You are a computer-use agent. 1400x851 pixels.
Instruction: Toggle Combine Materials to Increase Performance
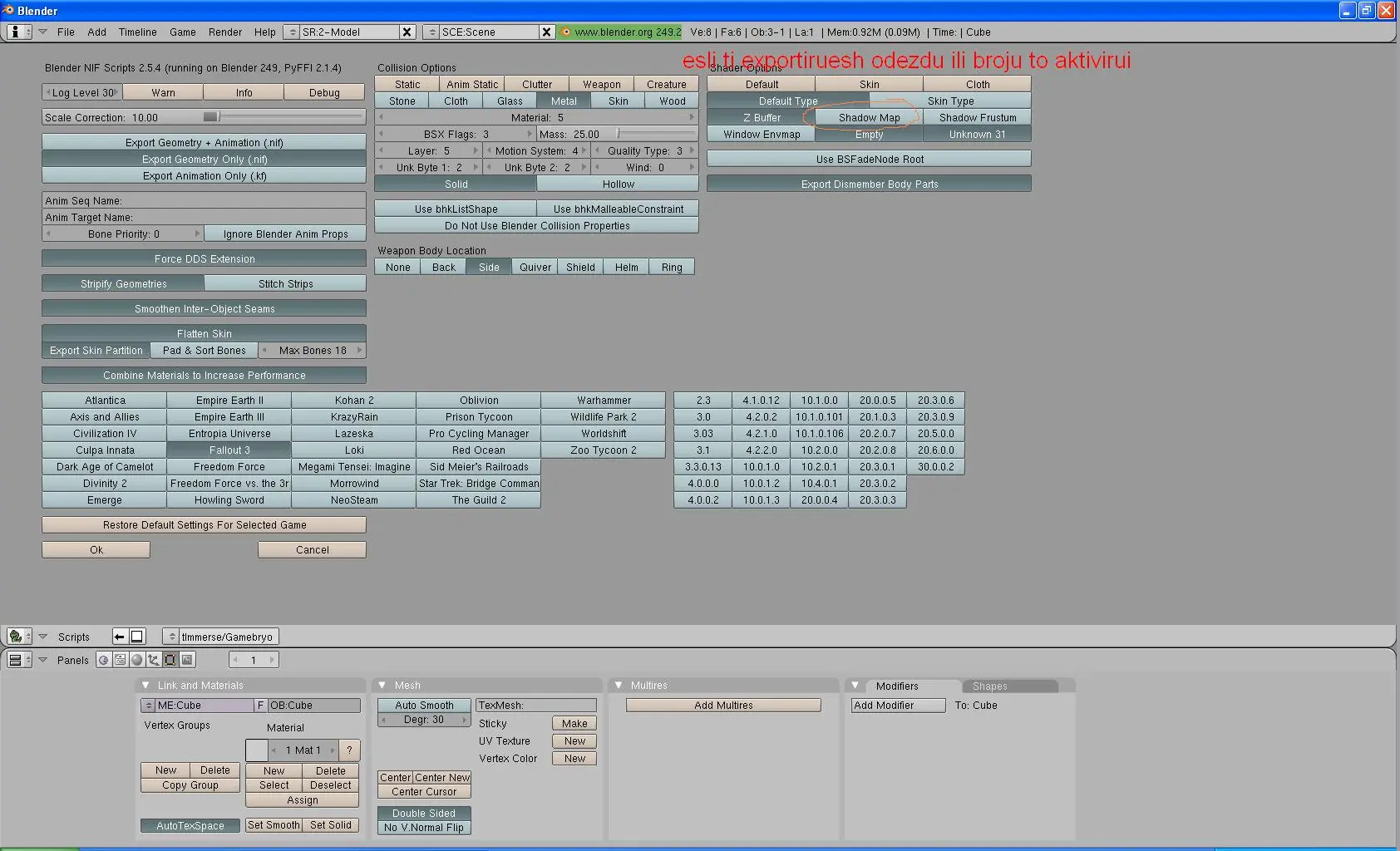[x=204, y=375]
